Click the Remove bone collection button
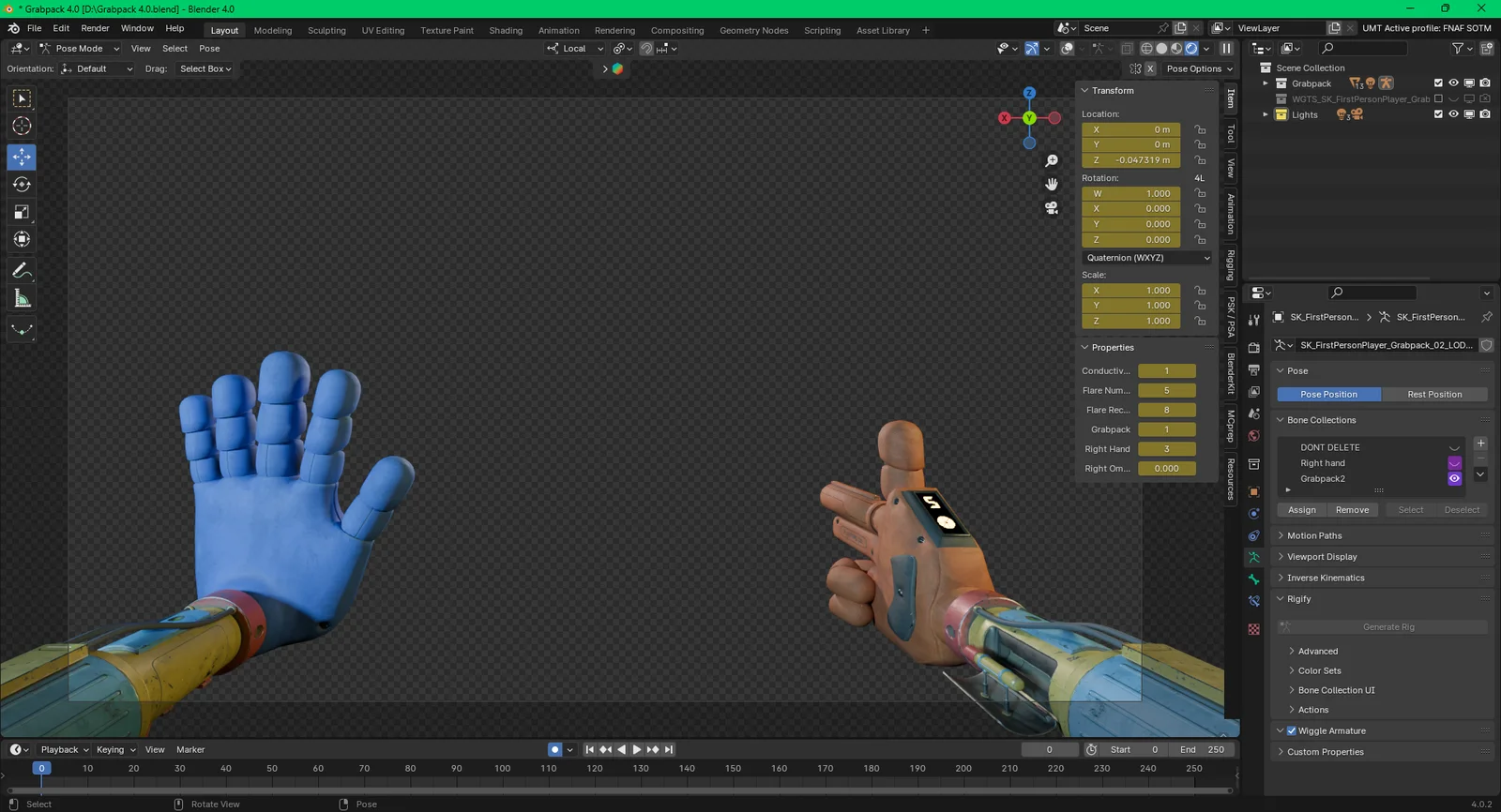 point(1352,510)
